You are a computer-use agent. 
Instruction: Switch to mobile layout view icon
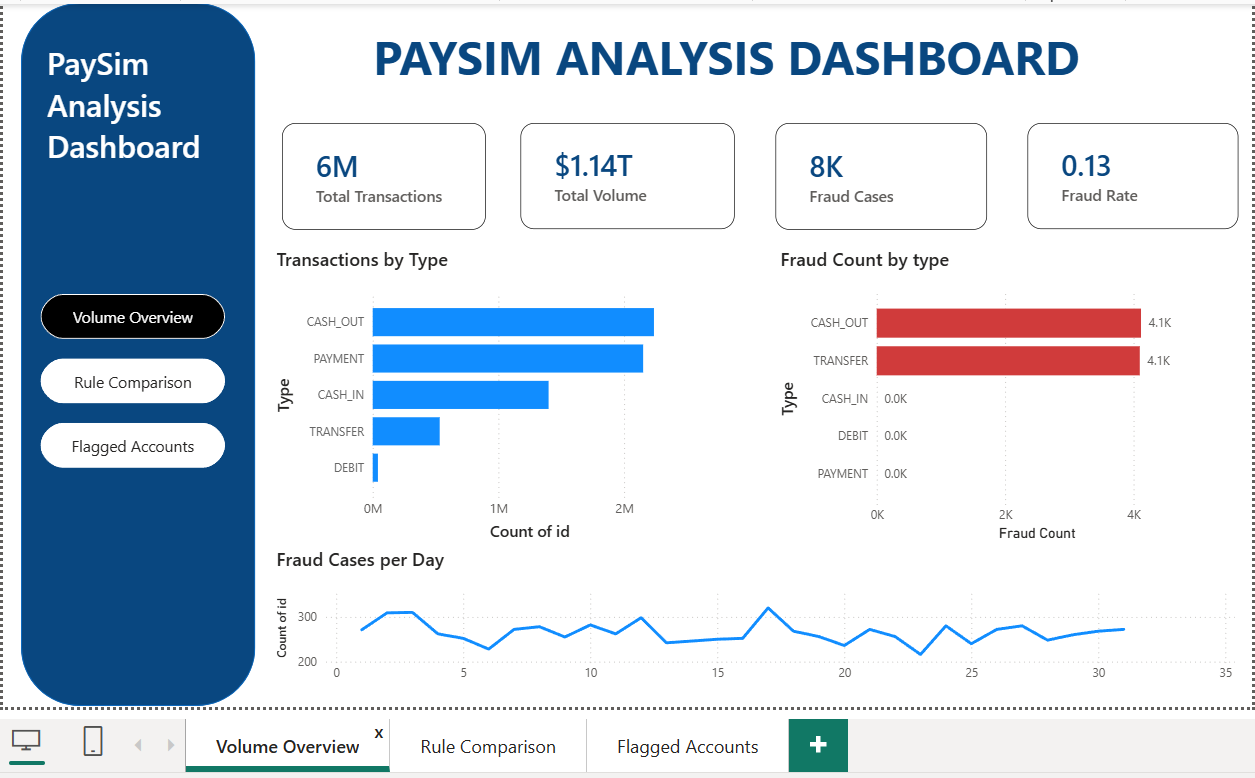(93, 741)
